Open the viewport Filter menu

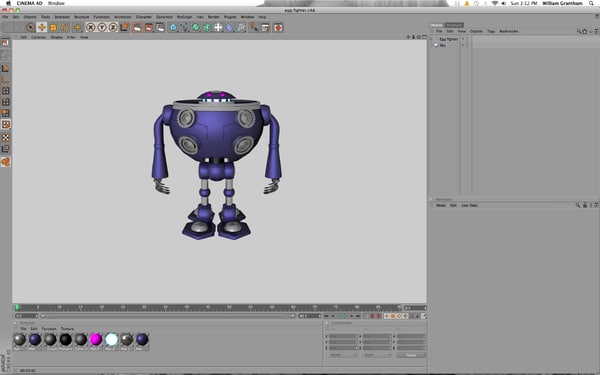click(x=71, y=37)
